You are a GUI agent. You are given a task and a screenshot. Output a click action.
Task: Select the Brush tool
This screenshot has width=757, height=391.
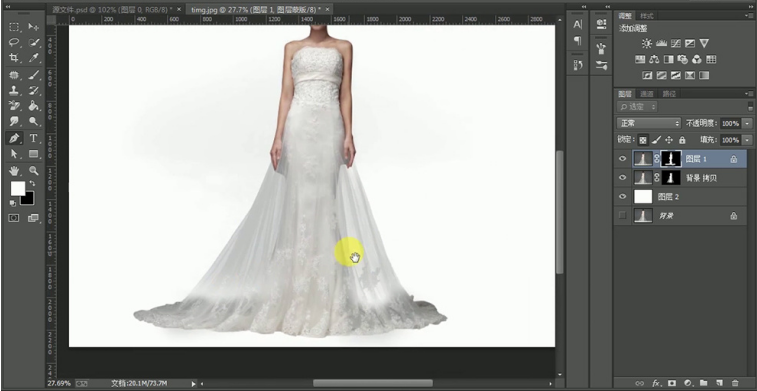[33, 75]
